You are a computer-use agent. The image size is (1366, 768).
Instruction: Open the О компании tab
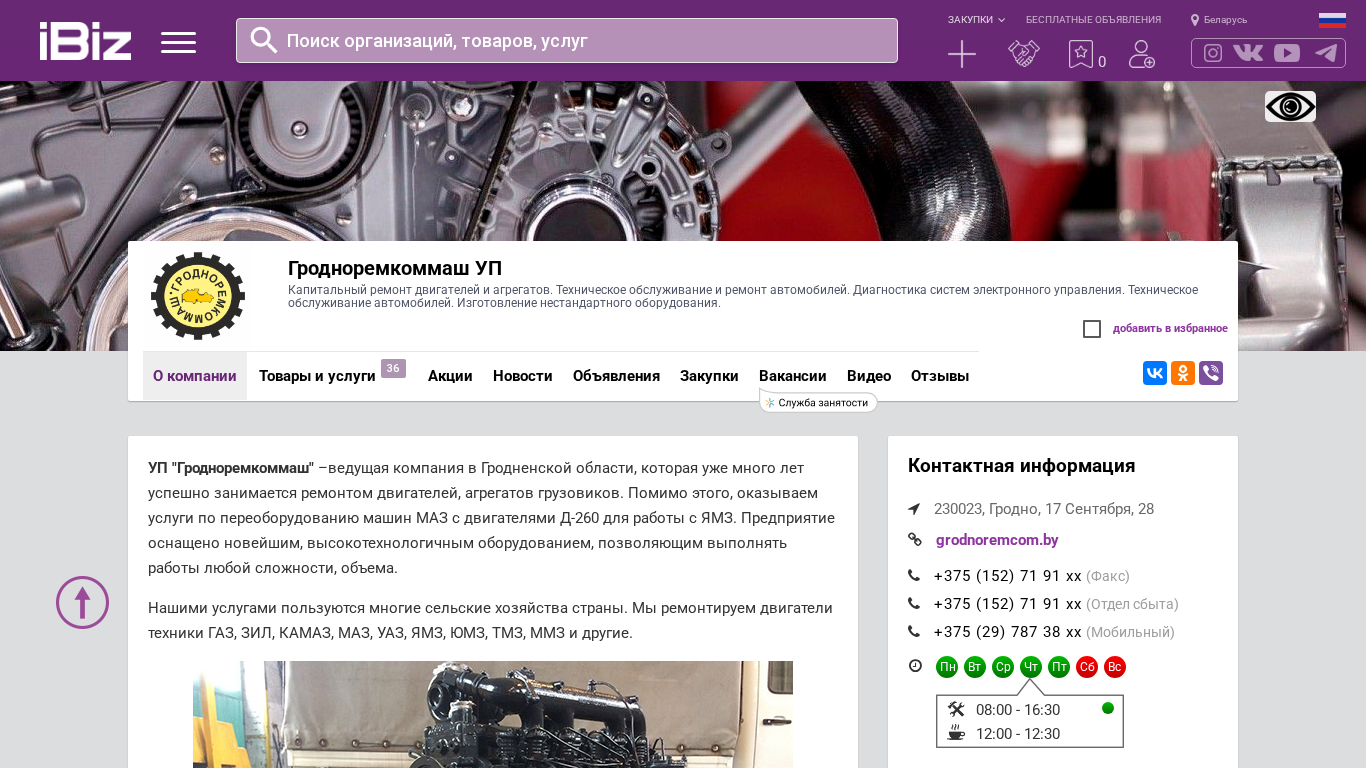[x=195, y=376]
